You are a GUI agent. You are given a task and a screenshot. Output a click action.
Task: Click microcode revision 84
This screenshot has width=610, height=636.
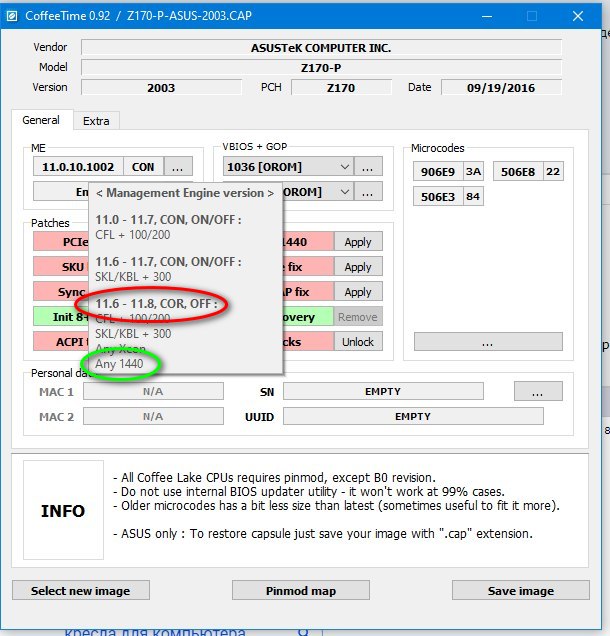[473, 197]
